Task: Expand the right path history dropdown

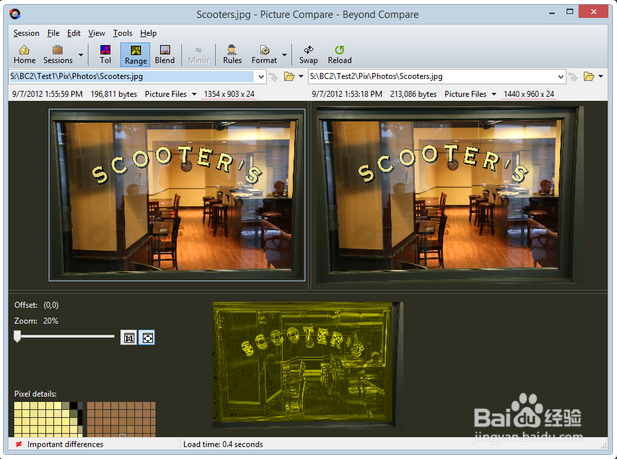Action: point(561,77)
